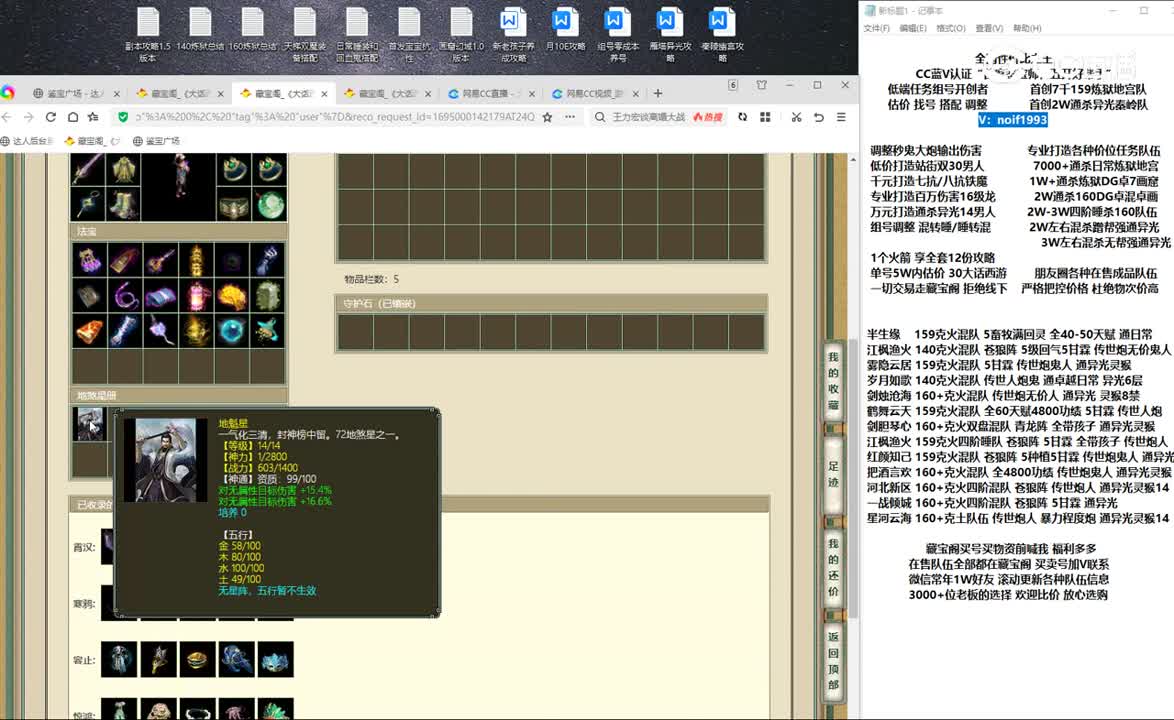Viewport: 1174px width, 720px height.
Task: Open the 文件(F) menu in Notepad
Action: (876, 28)
